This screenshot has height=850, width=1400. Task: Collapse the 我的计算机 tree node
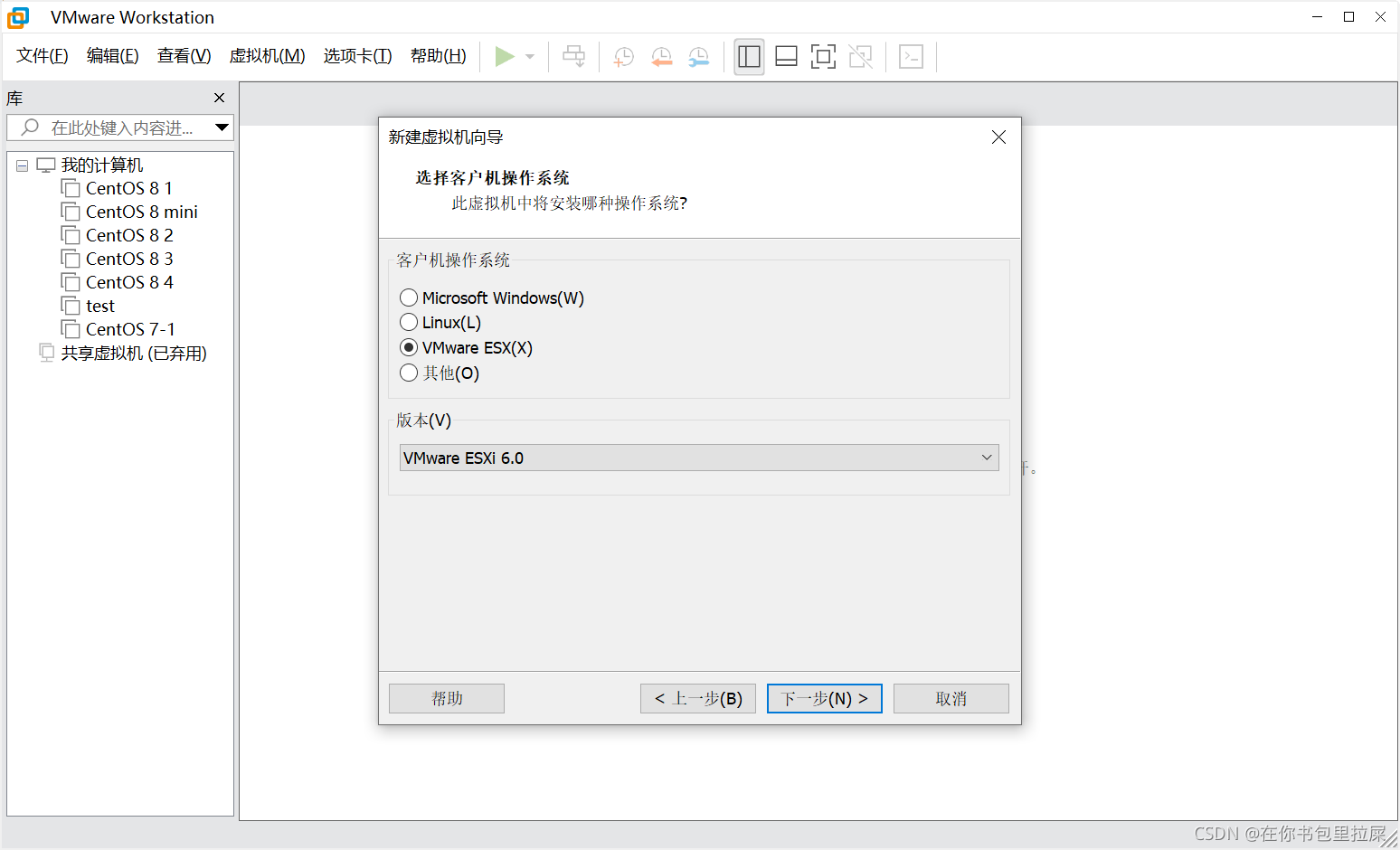(22, 165)
